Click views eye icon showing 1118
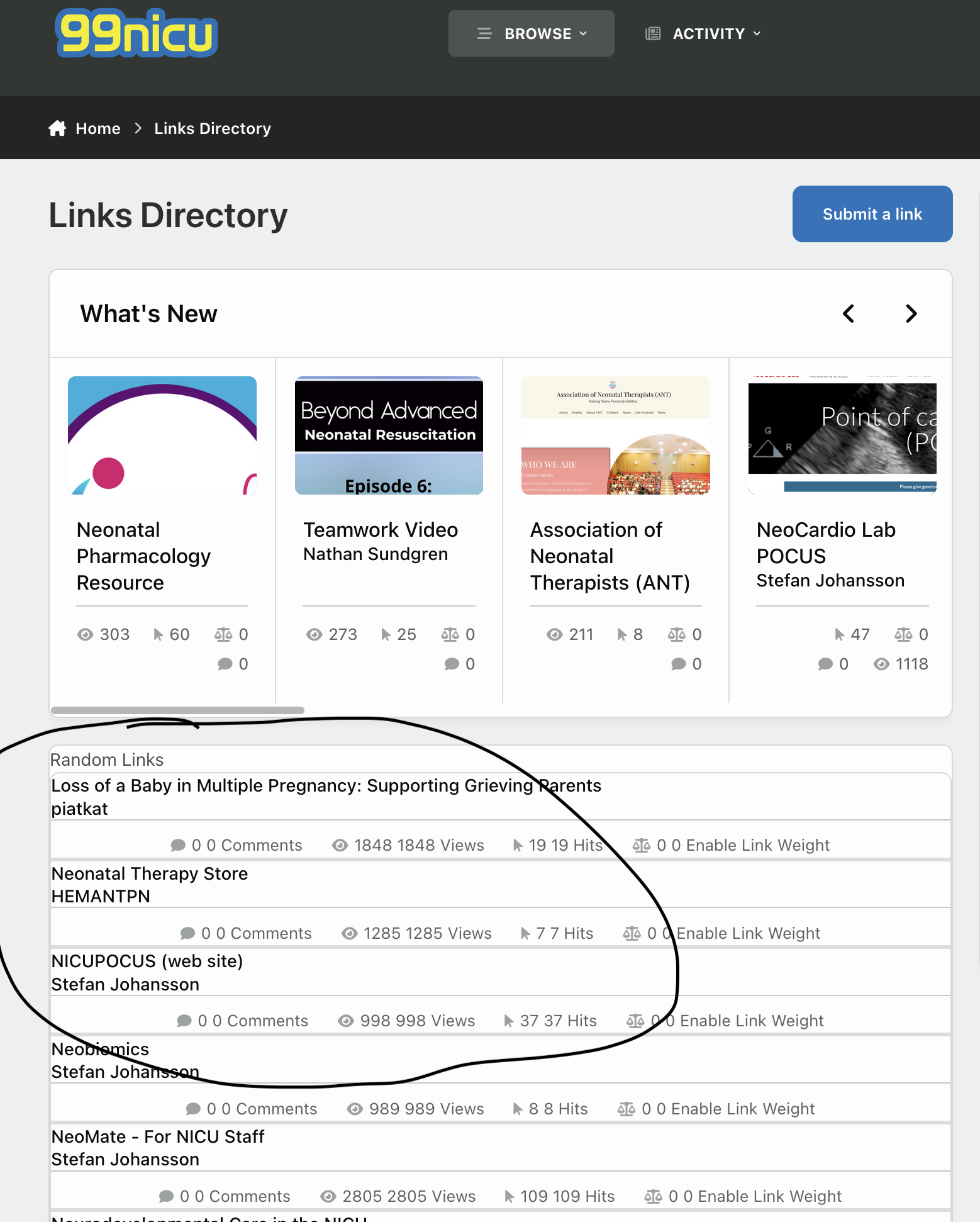 coord(881,664)
